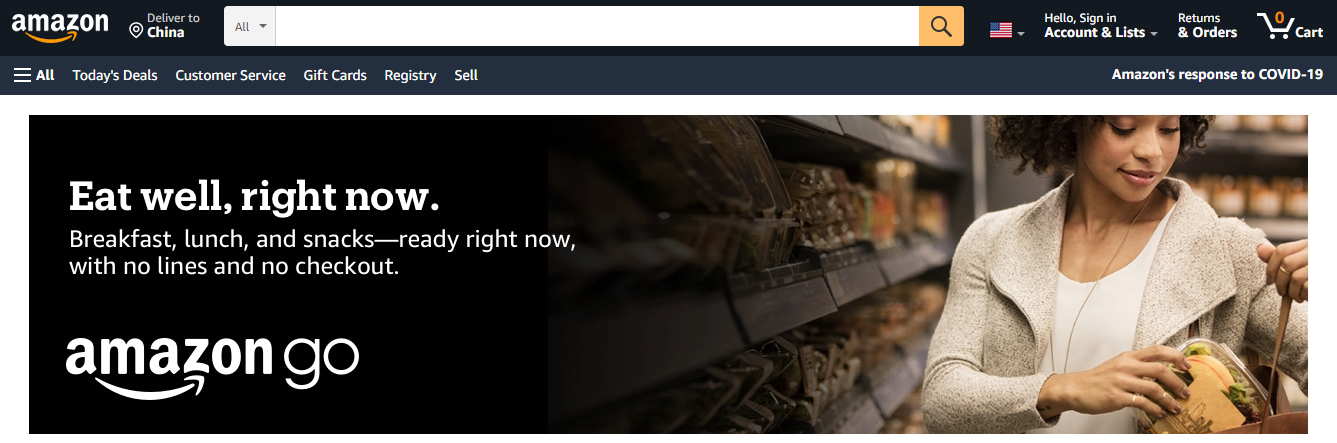Click the US flag language icon
Viewport: 1337px width, 443px height.
pyautogui.click(x=1001, y=30)
